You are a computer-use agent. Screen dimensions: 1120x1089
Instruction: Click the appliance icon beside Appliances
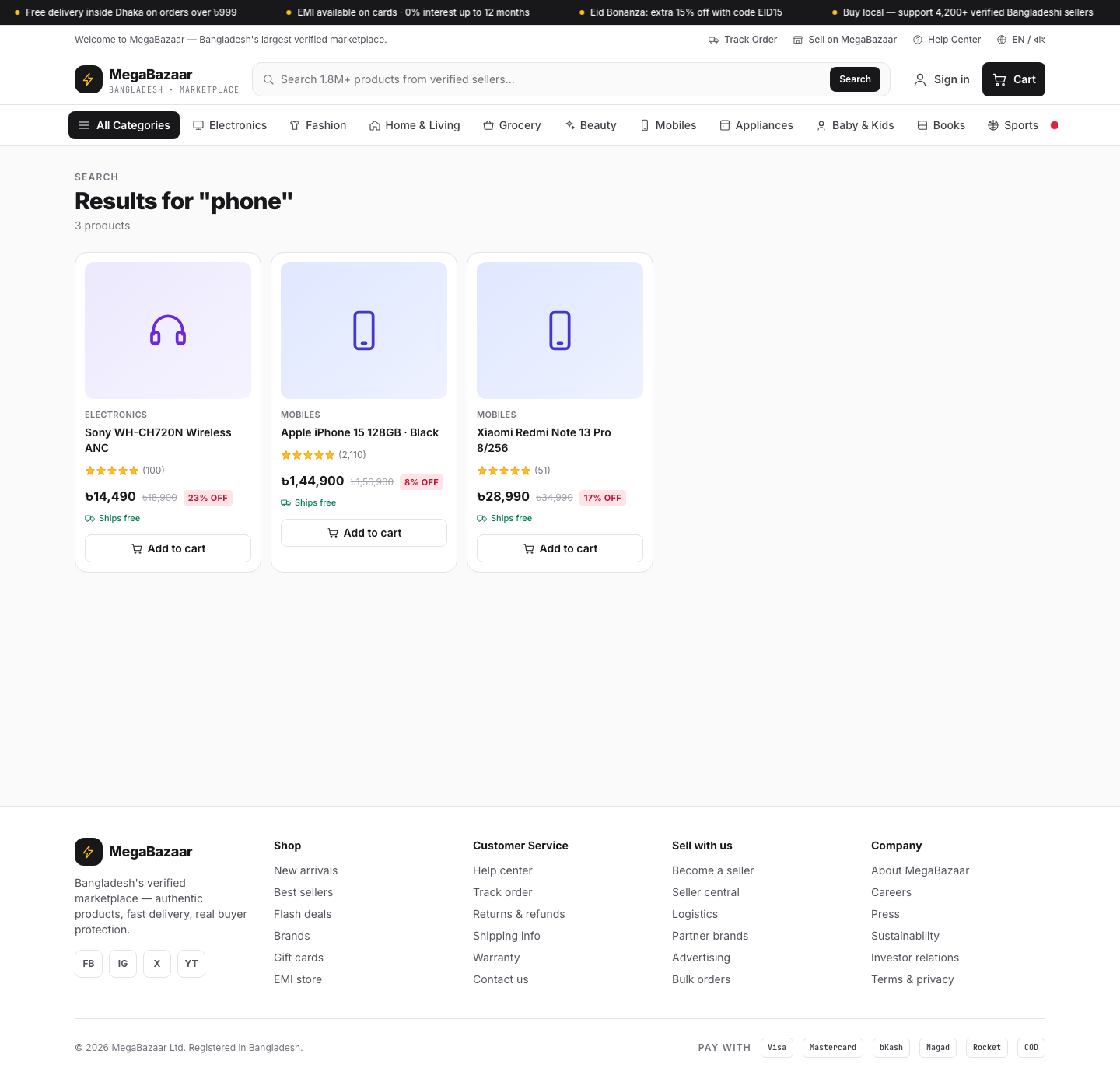pos(725,125)
